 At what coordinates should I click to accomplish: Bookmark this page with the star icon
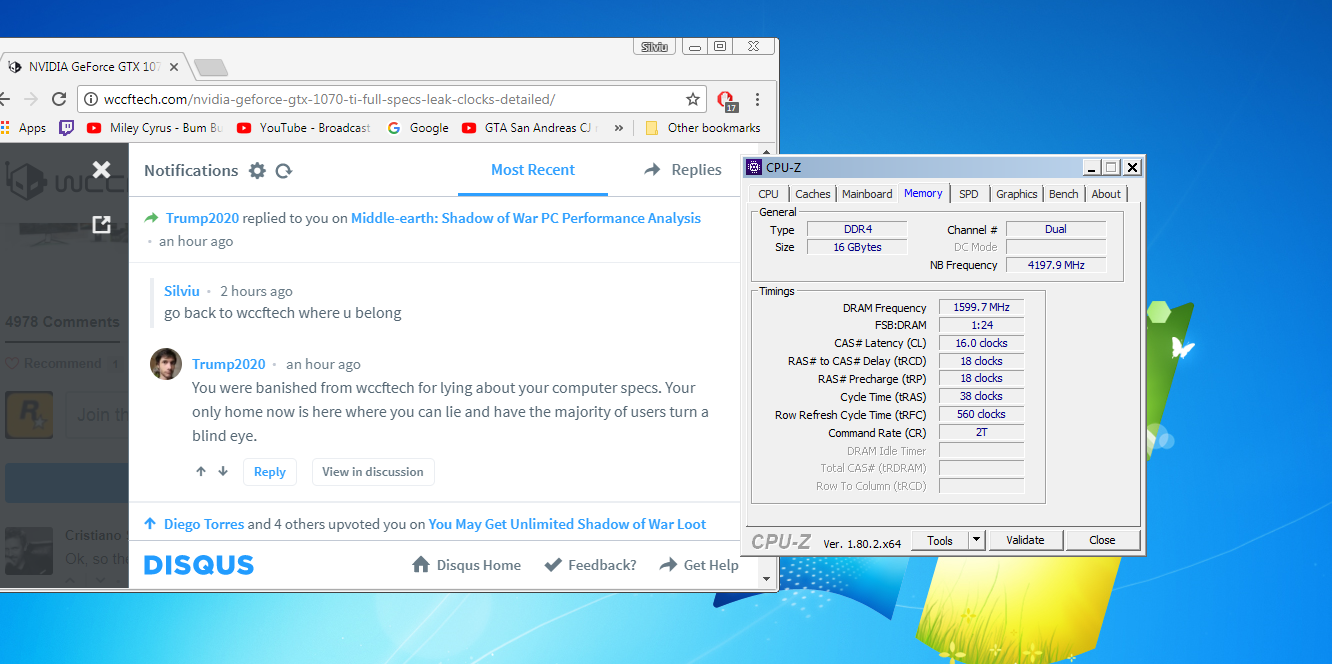[692, 99]
